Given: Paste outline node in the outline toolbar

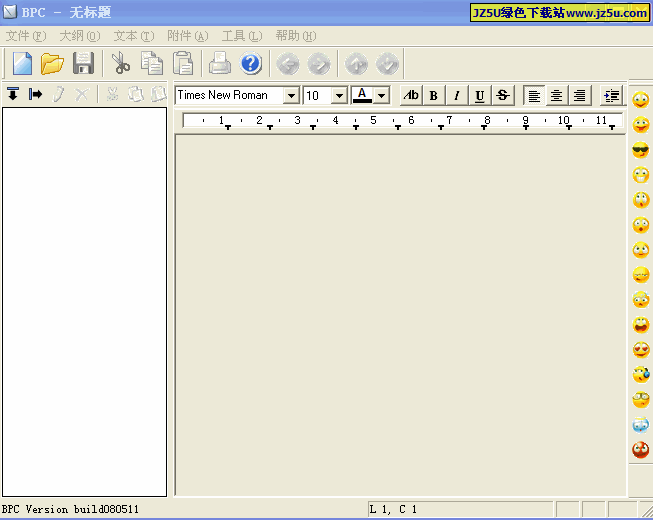Looking at the screenshot, I should click(158, 94).
